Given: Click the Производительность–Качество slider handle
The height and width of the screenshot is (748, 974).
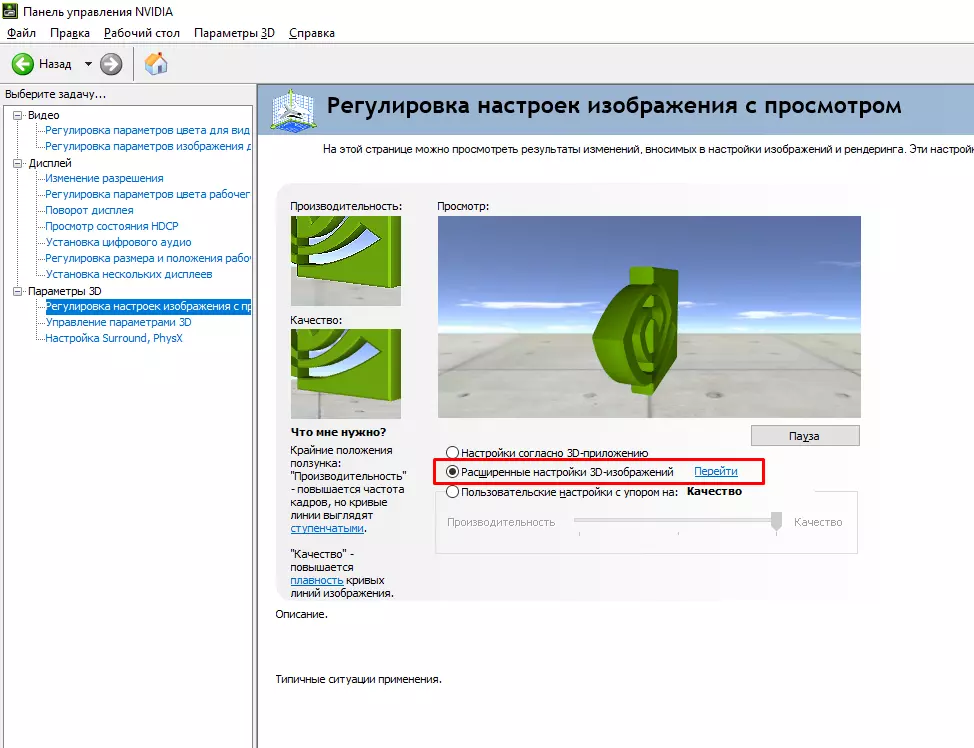Looking at the screenshot, I should 776,522.
